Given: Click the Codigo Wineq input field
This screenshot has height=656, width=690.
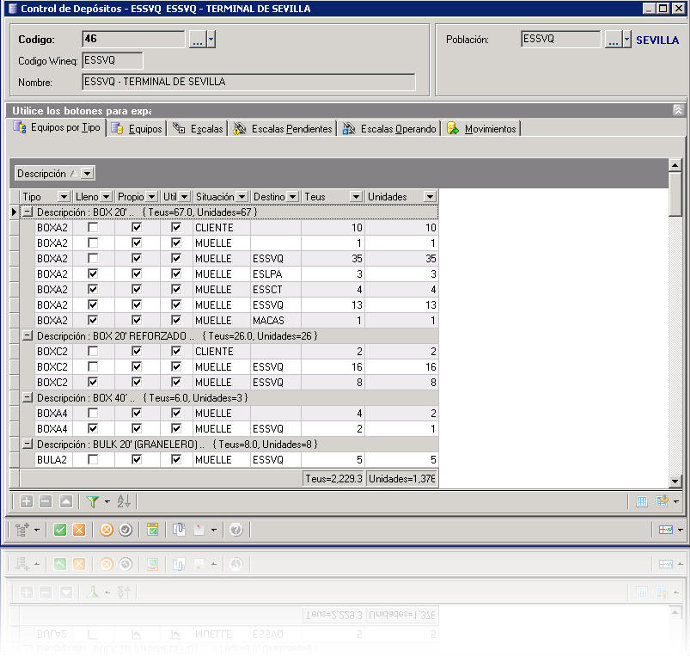Looking at the screenshot, I should [112, 60].
